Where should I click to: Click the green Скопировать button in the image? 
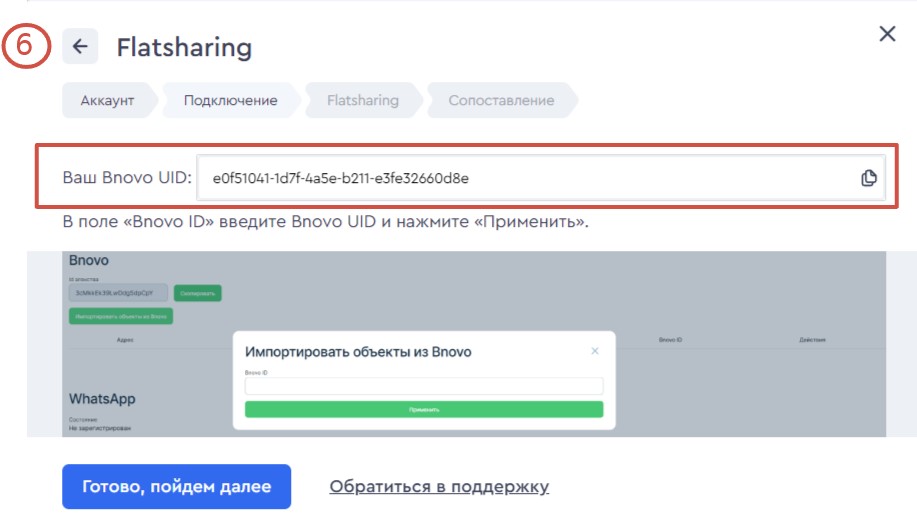pos(197,293)
